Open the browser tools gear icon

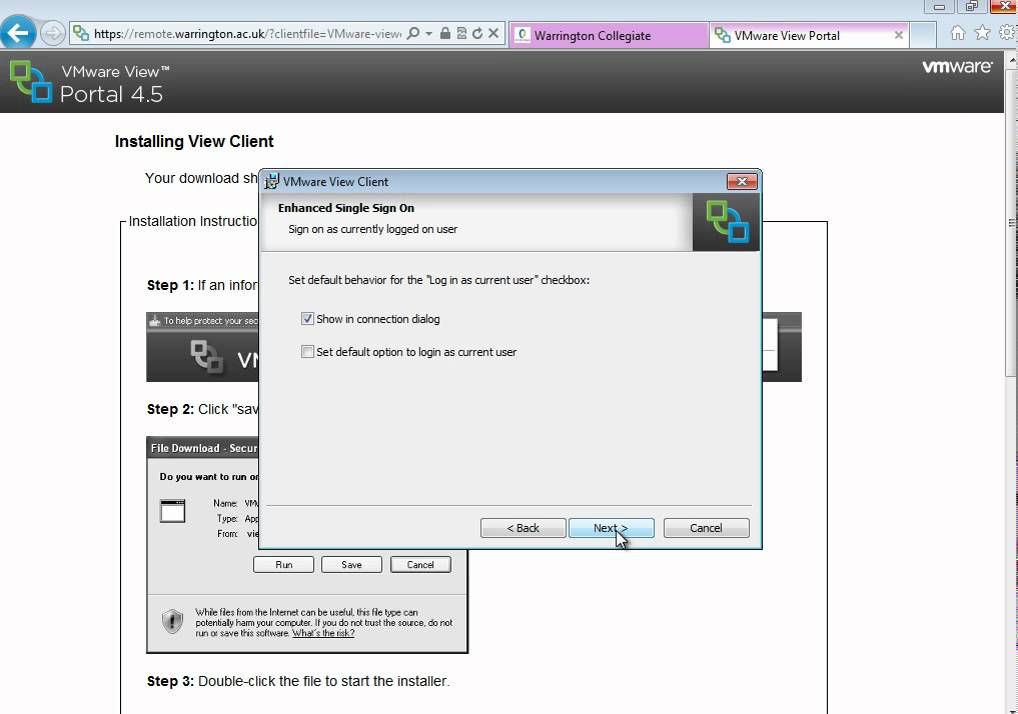click(x=1008, y=32)
